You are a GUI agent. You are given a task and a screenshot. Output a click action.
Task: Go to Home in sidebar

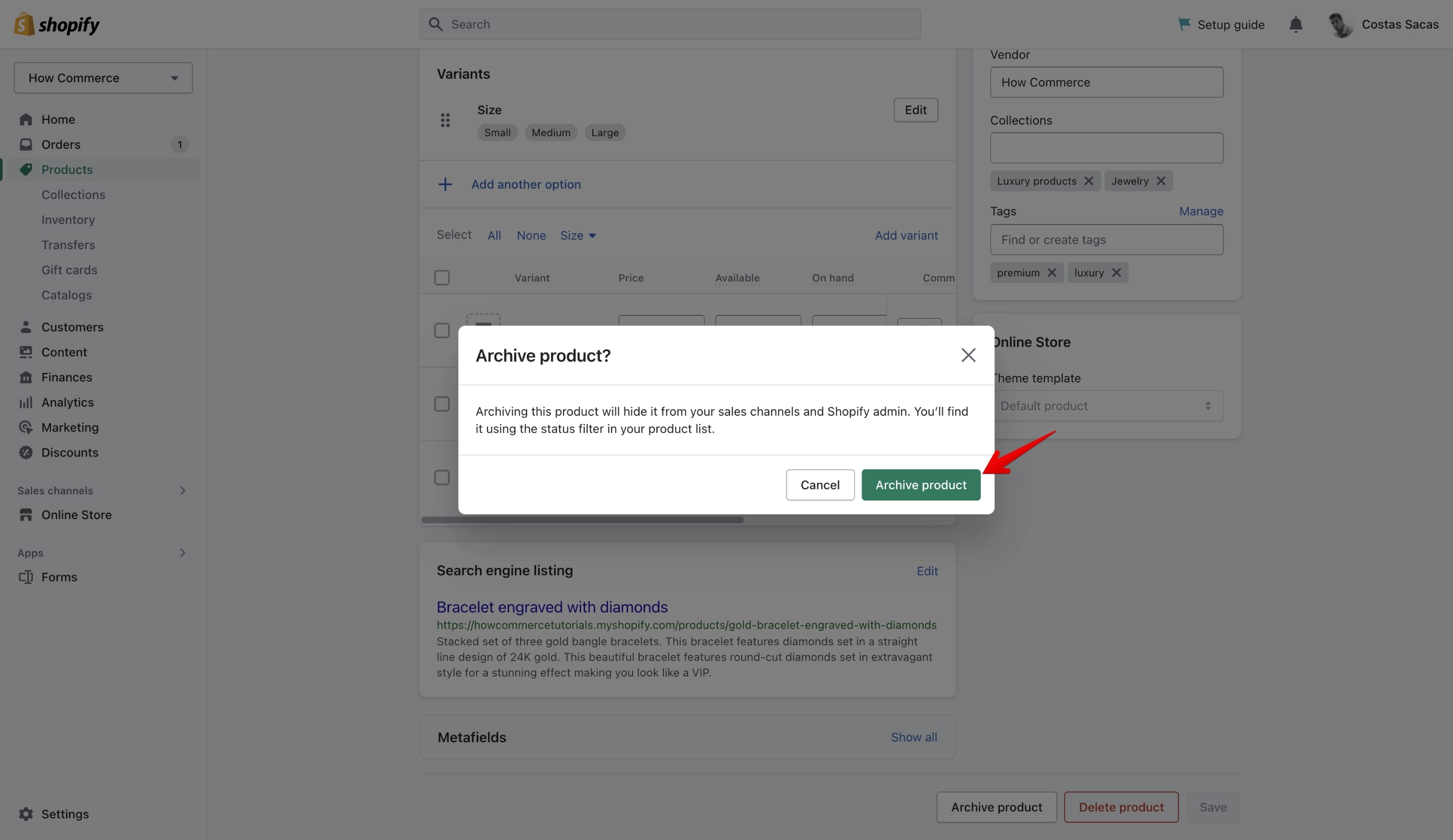tap(58, 120)
